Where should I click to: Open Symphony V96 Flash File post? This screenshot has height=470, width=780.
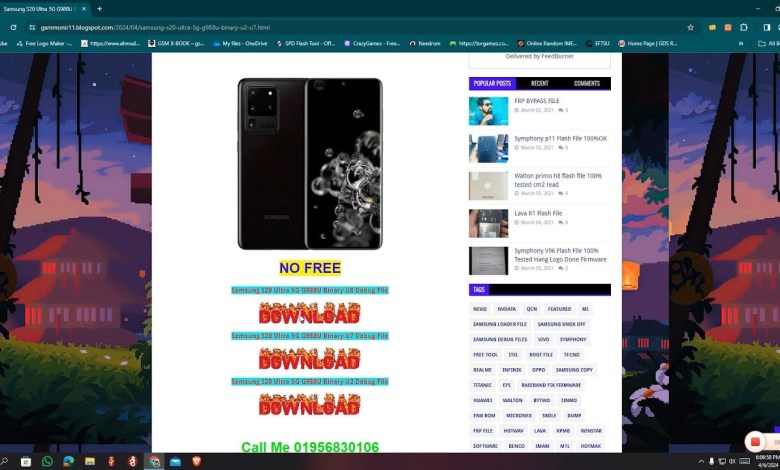tap(560, 255)
